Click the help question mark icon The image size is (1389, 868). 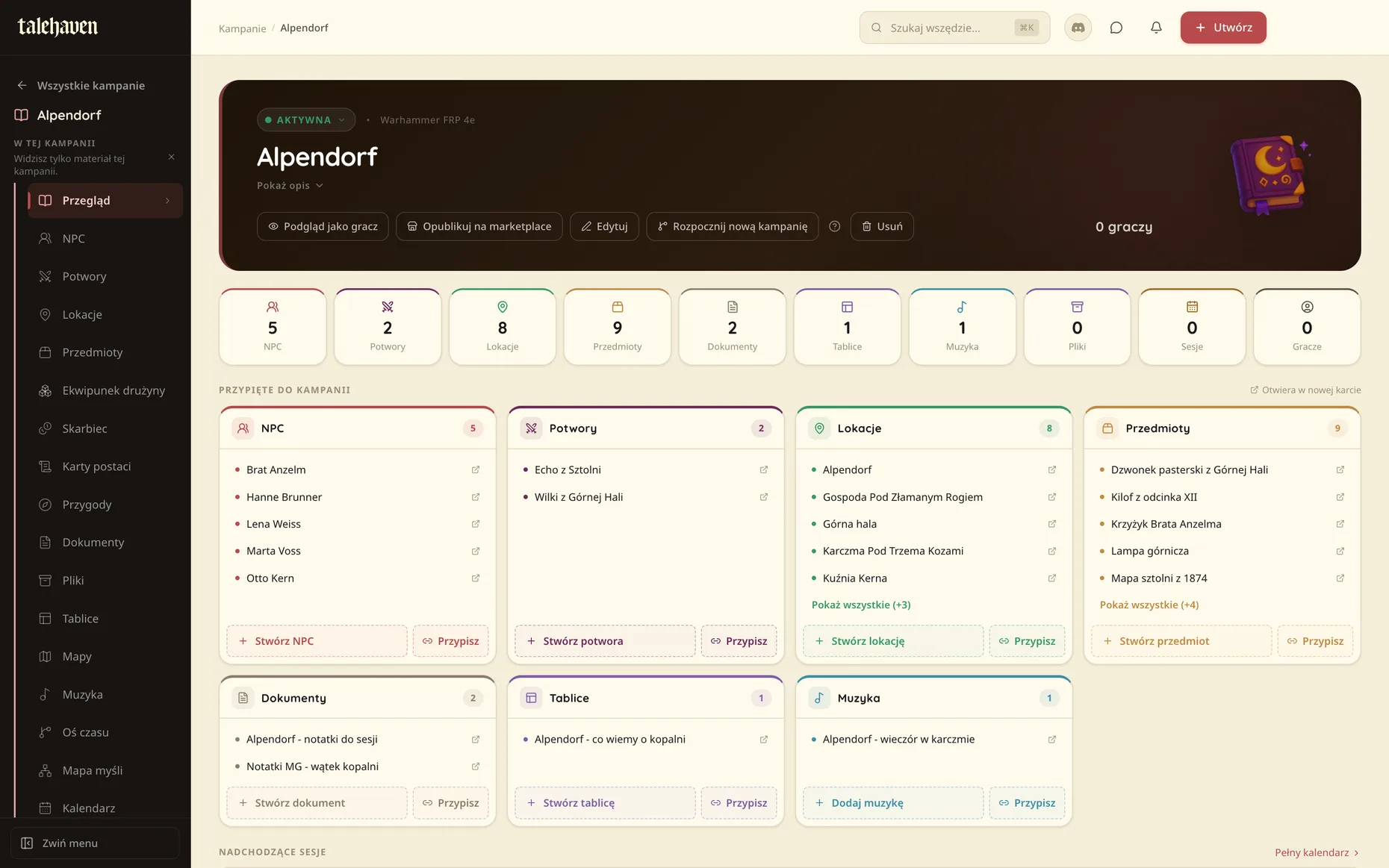835,226
